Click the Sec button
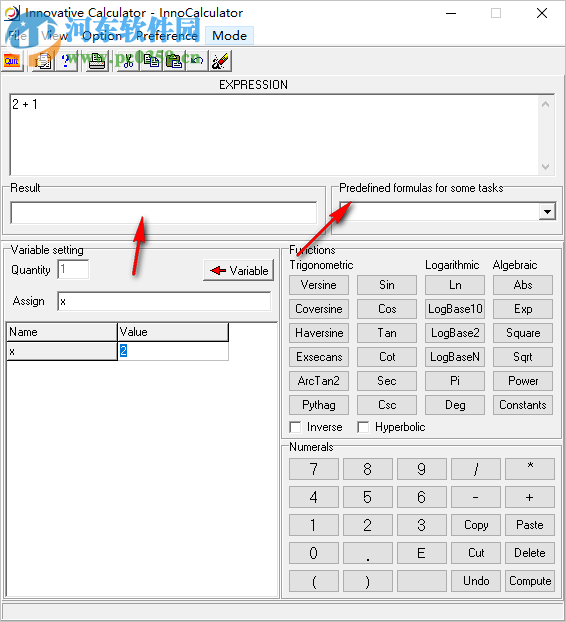 point(387,381)
